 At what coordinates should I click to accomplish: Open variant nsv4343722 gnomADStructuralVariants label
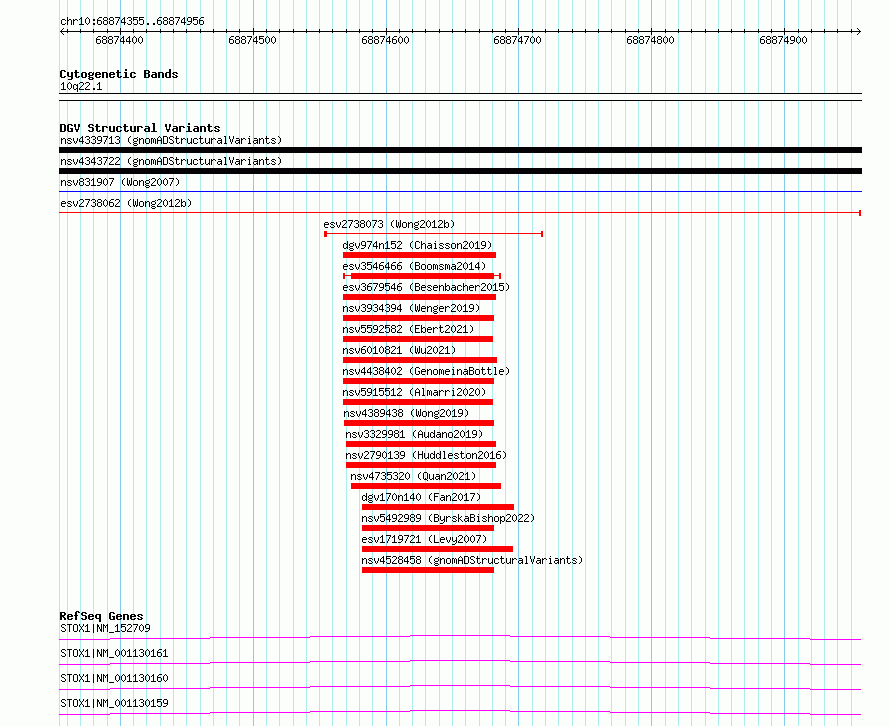pyautogui.click(x=171, y=161)
